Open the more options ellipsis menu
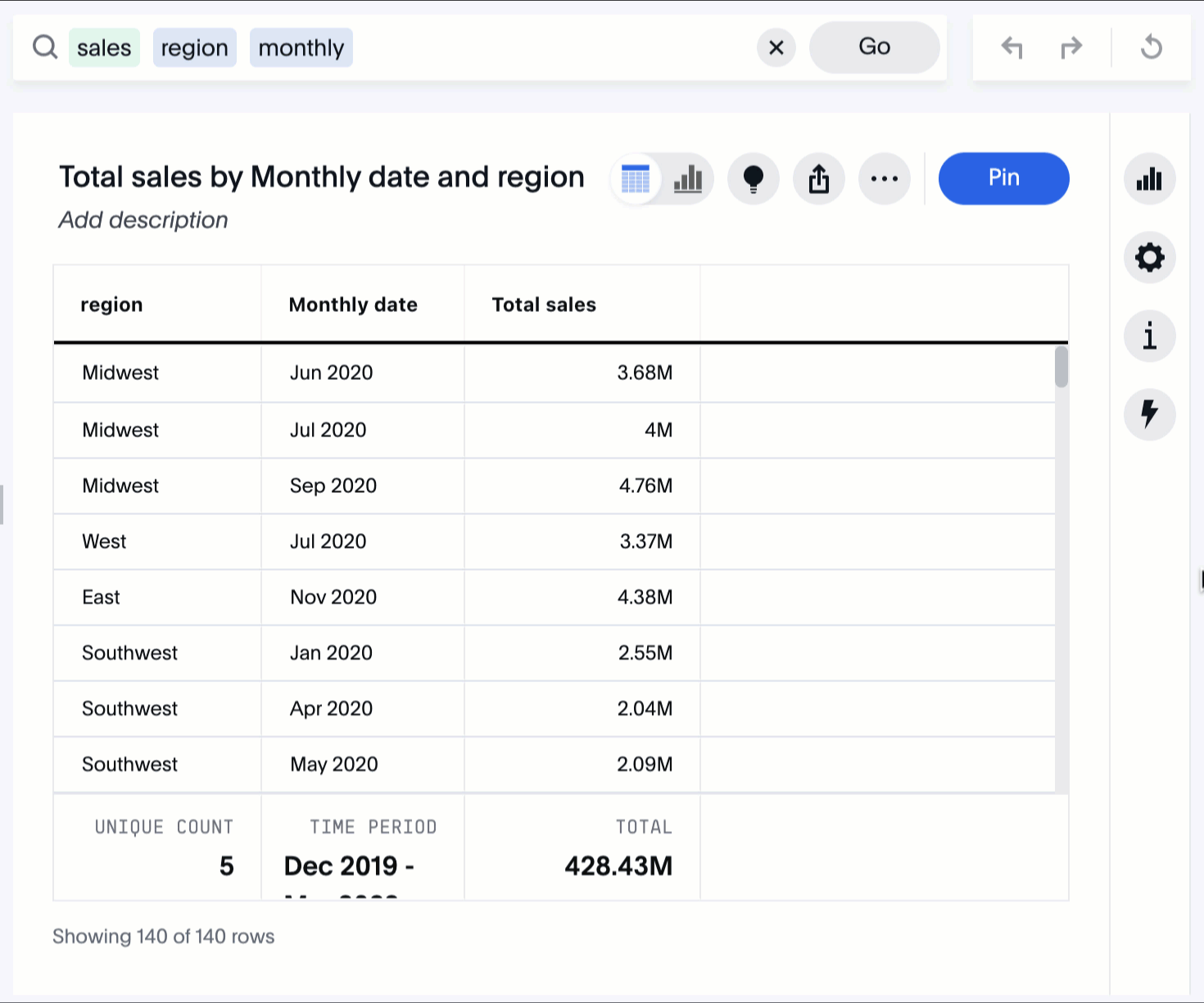Image resolution: width=1204 pixels, height=1003 pixels. click(884, 178)
